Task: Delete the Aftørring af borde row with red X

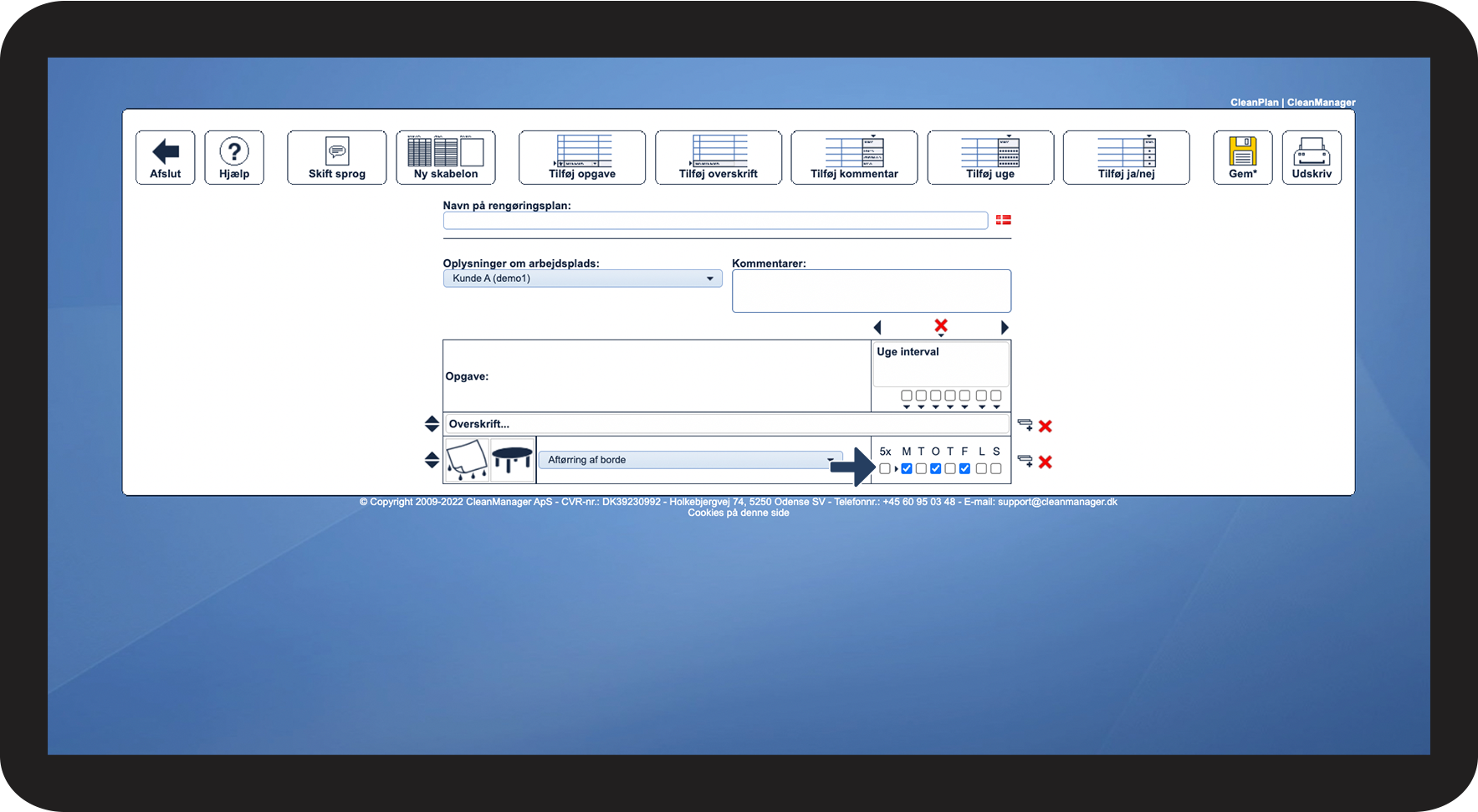Action: click(x=1045, y=462)
